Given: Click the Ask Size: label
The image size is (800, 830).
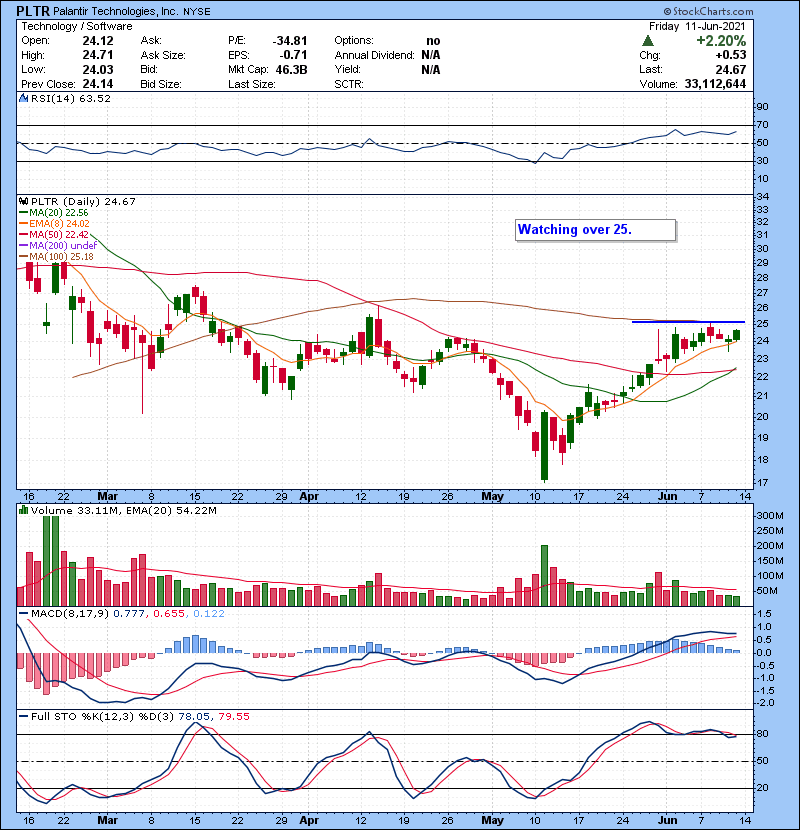Looking at the screenshot, I should [x=163, y=55].
